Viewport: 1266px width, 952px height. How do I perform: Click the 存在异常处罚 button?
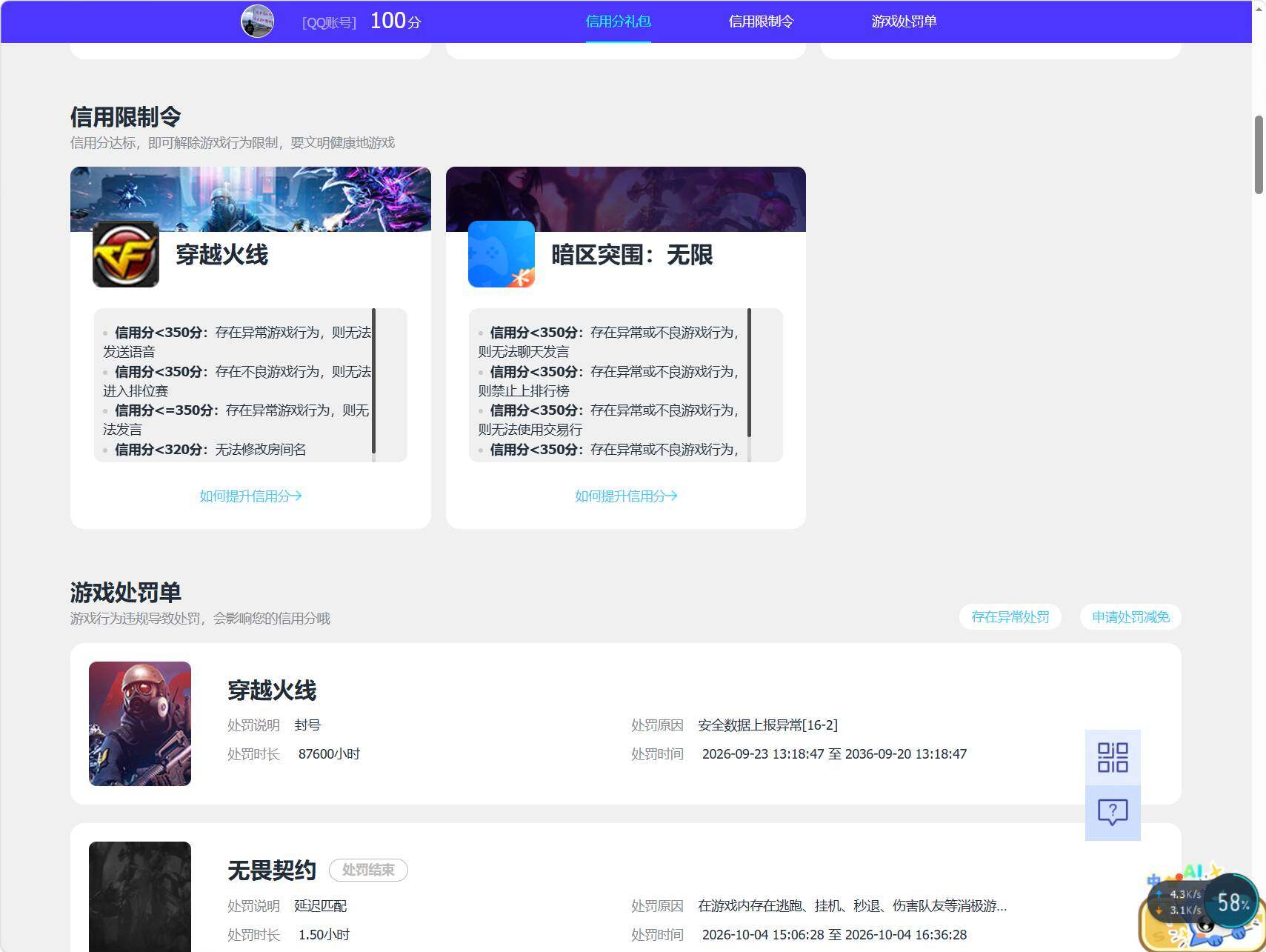point(1010,617)
